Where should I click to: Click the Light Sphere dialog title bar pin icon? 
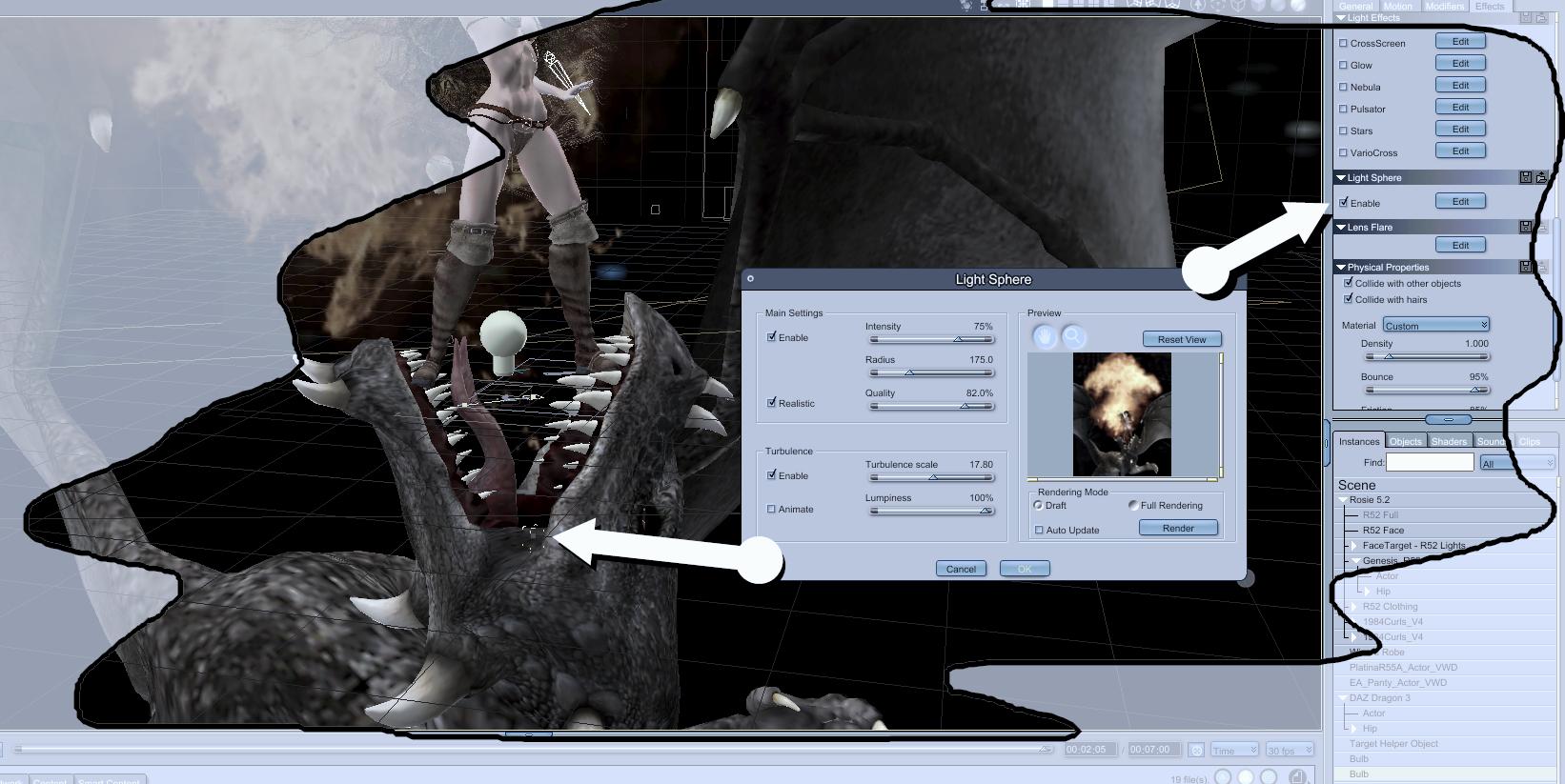(750, 279)
